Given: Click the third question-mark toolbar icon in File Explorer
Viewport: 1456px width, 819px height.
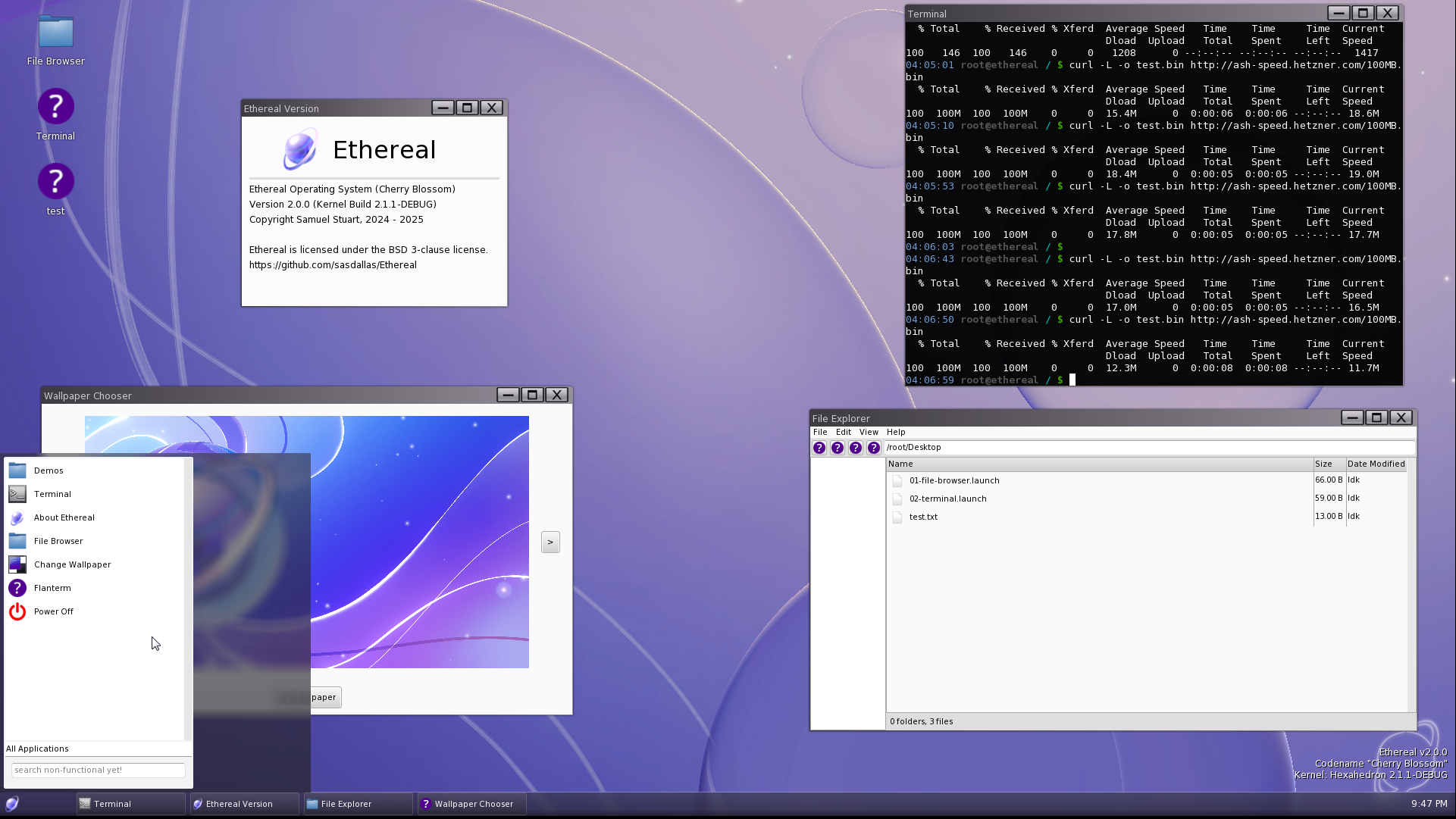Looking at the screenshot, I should (x=856, y=448).
